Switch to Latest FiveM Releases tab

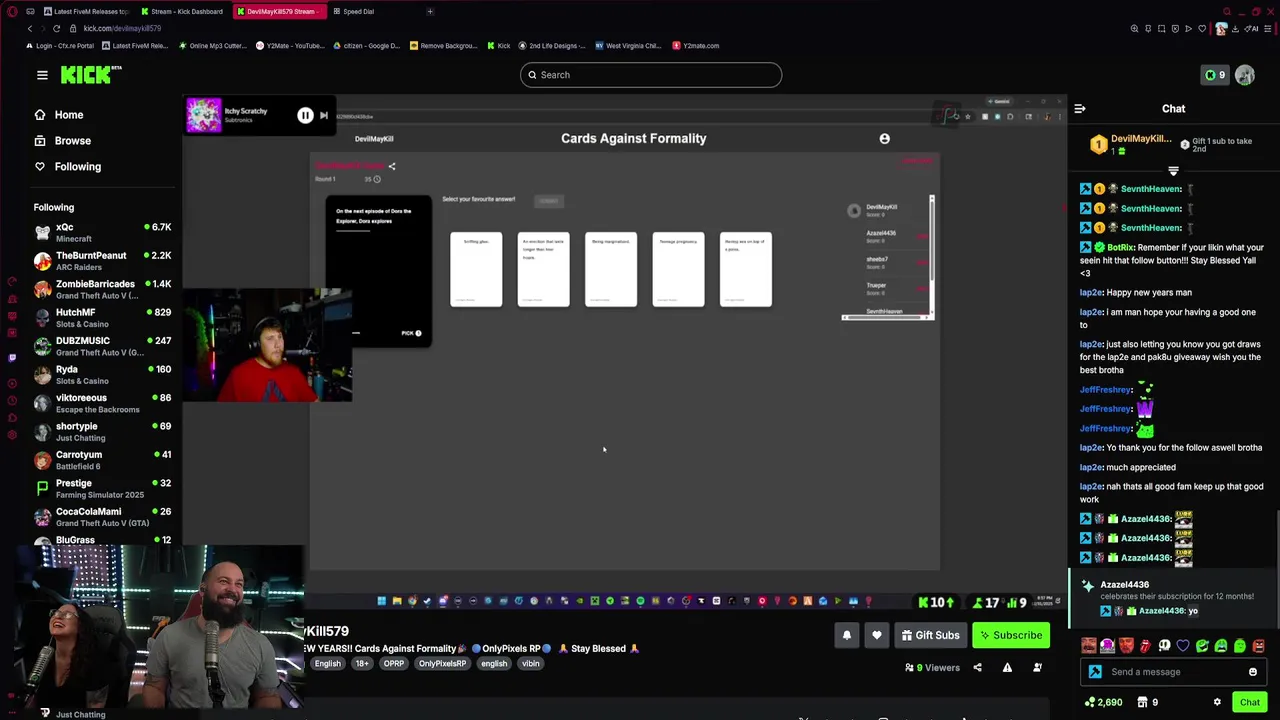click(85, 11)
